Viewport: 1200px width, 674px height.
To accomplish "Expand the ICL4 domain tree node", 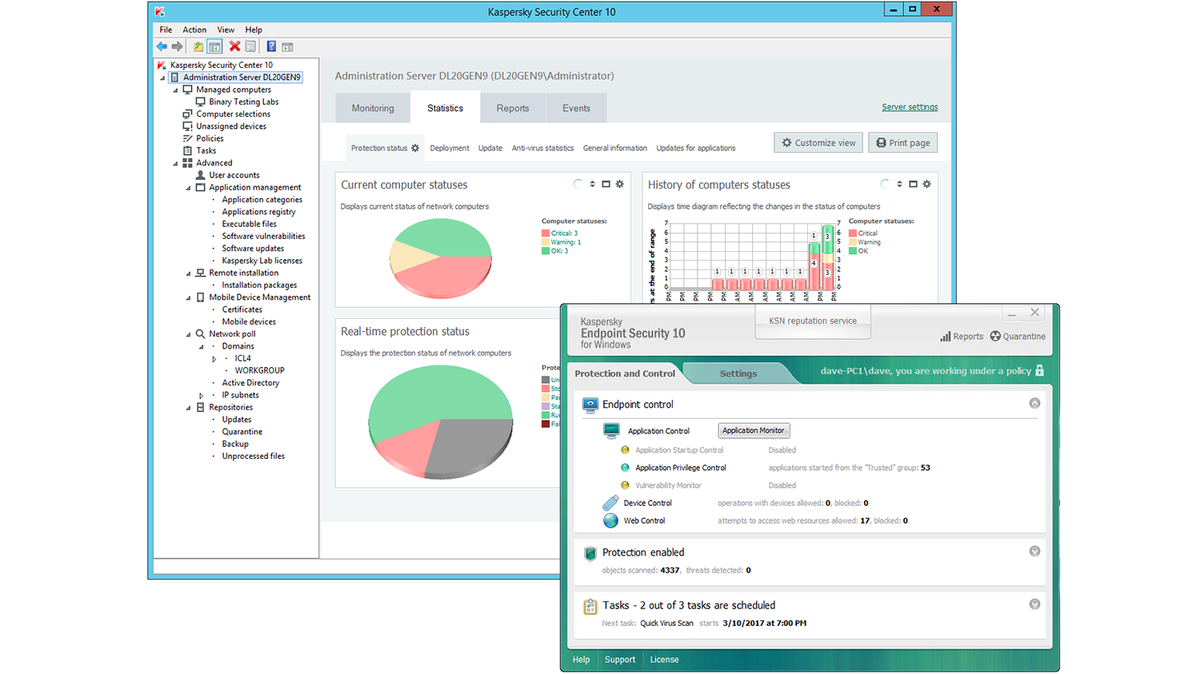I will [x=214, y=358].
